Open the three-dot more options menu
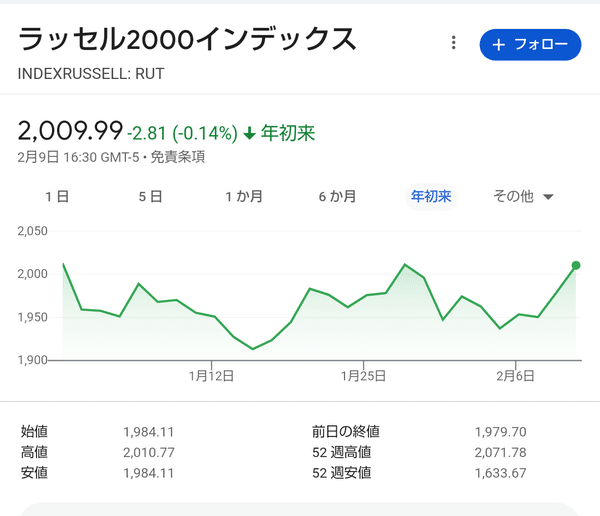The height and width of the screenshot is (516, 600). tap(453, 42)
